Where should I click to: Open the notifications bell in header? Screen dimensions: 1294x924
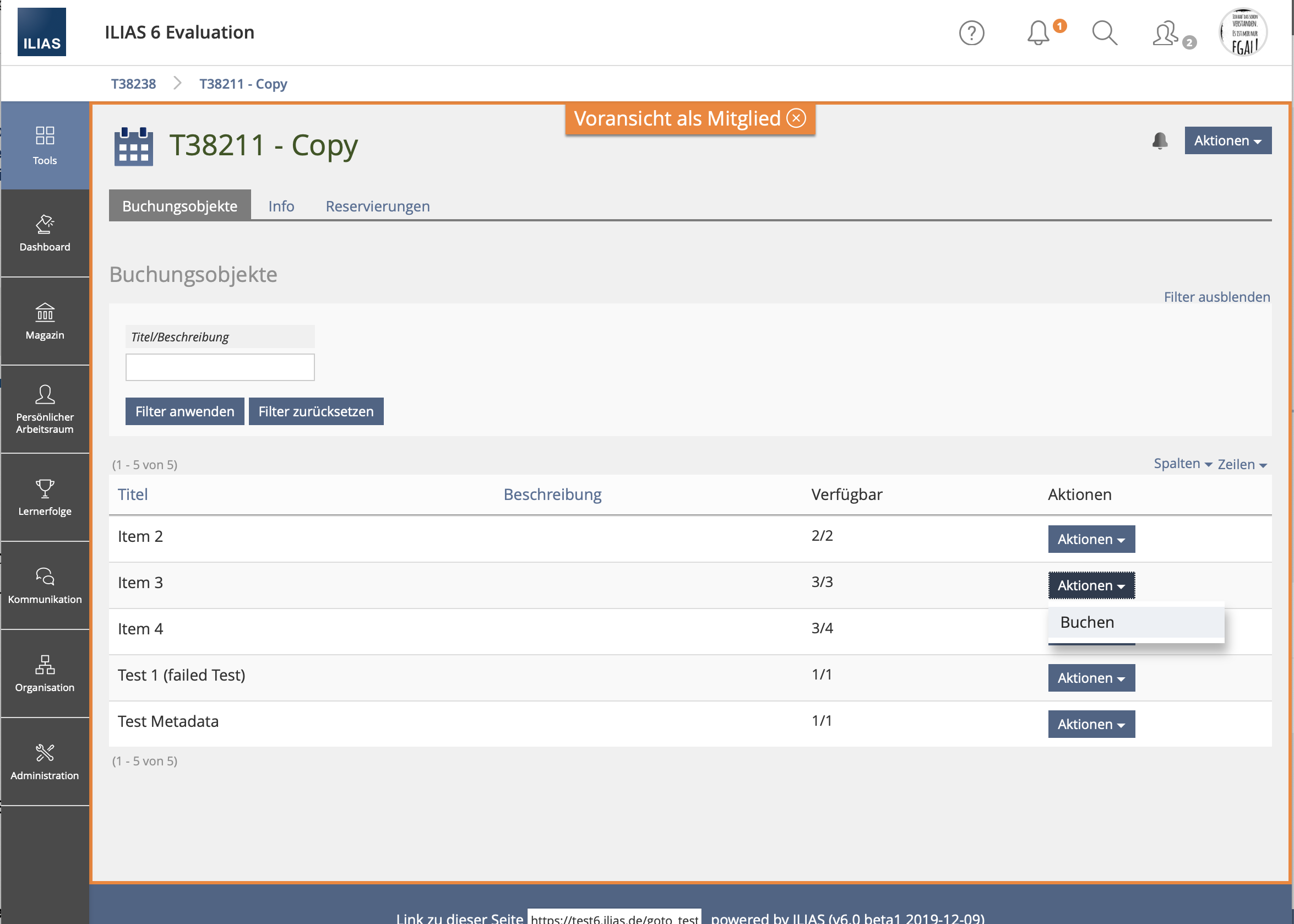tap(1038, 33)
